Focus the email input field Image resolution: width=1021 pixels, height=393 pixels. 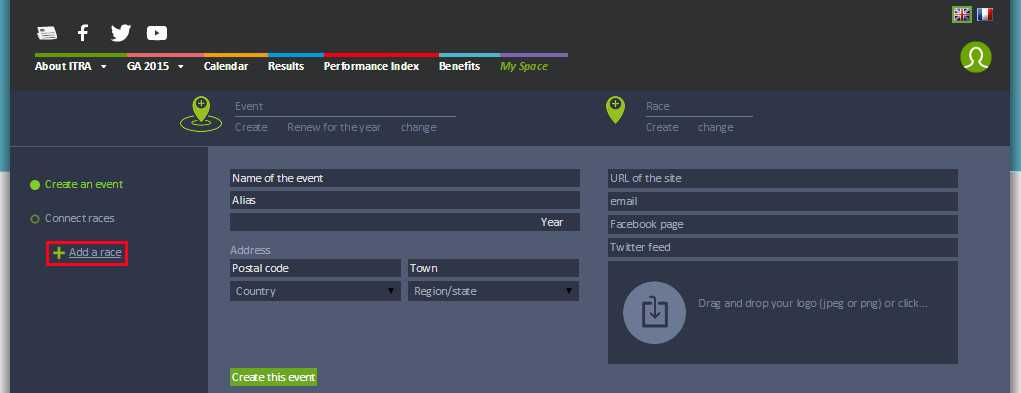(x=783, y=202)
